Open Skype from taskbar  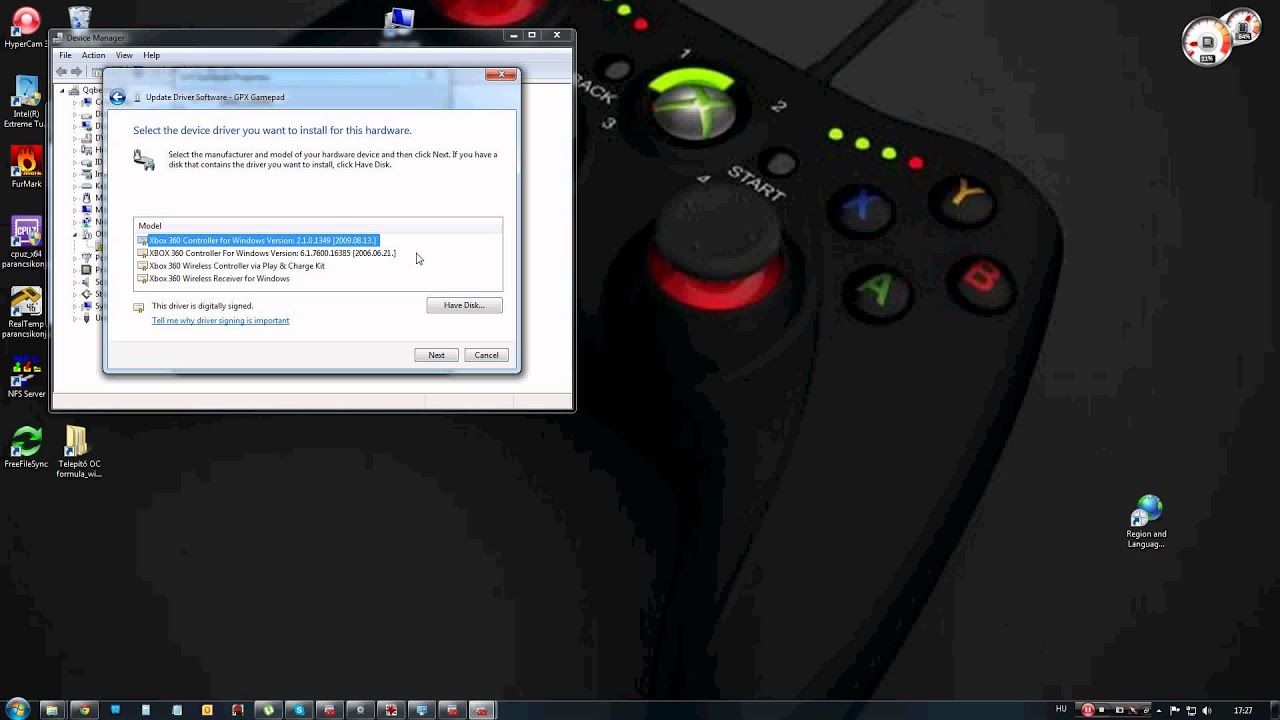pos(299,710)
